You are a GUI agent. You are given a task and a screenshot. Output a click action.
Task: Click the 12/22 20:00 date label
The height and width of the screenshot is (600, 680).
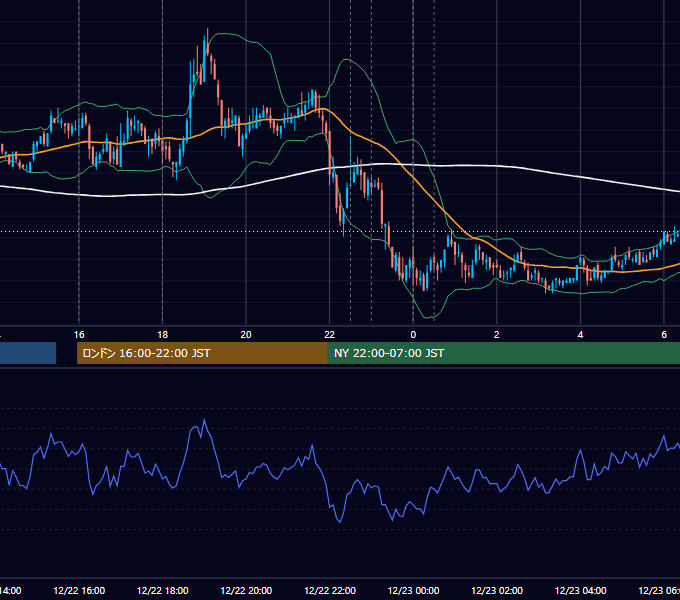(246, 590)
